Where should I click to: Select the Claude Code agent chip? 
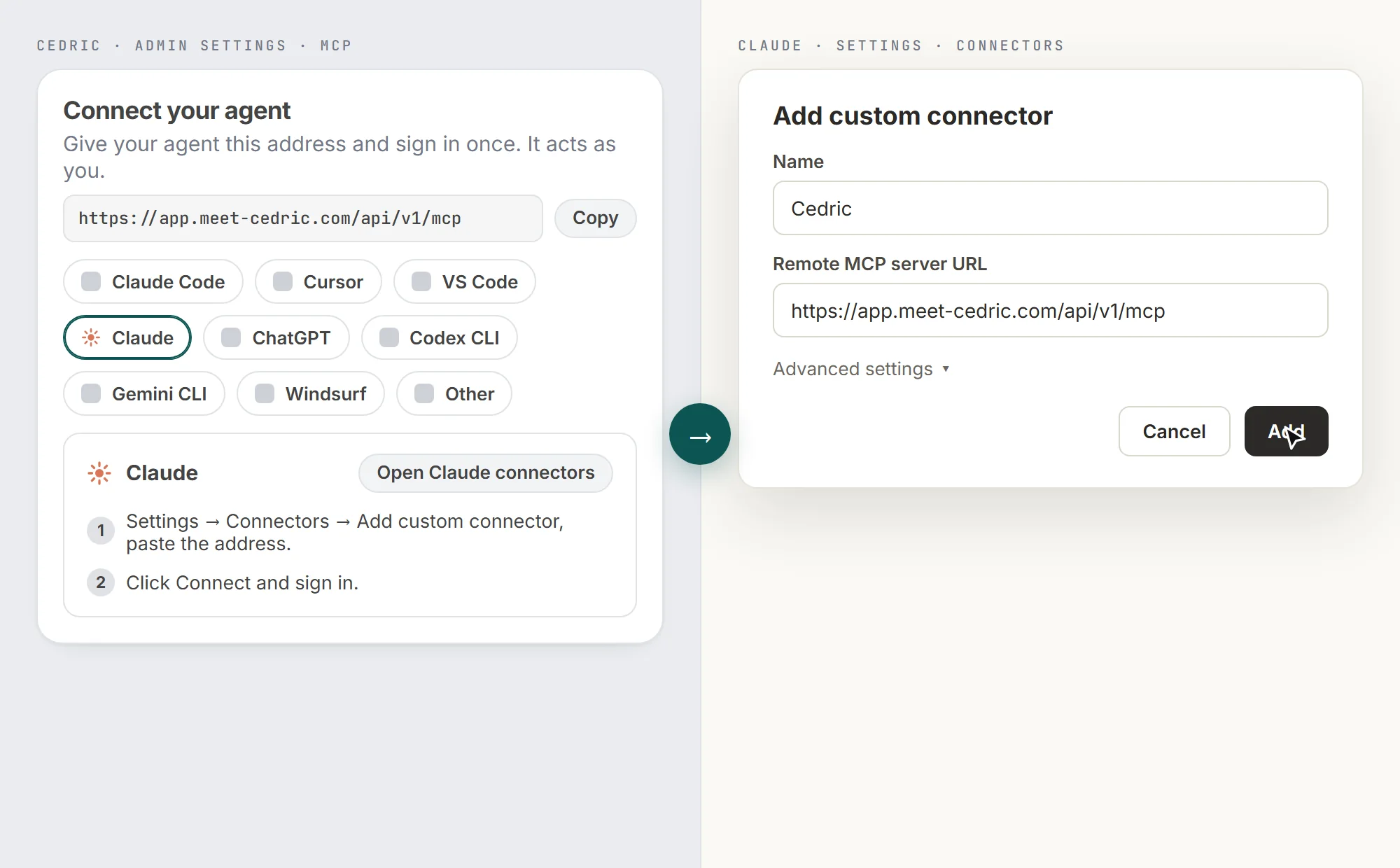pos(153,281)
